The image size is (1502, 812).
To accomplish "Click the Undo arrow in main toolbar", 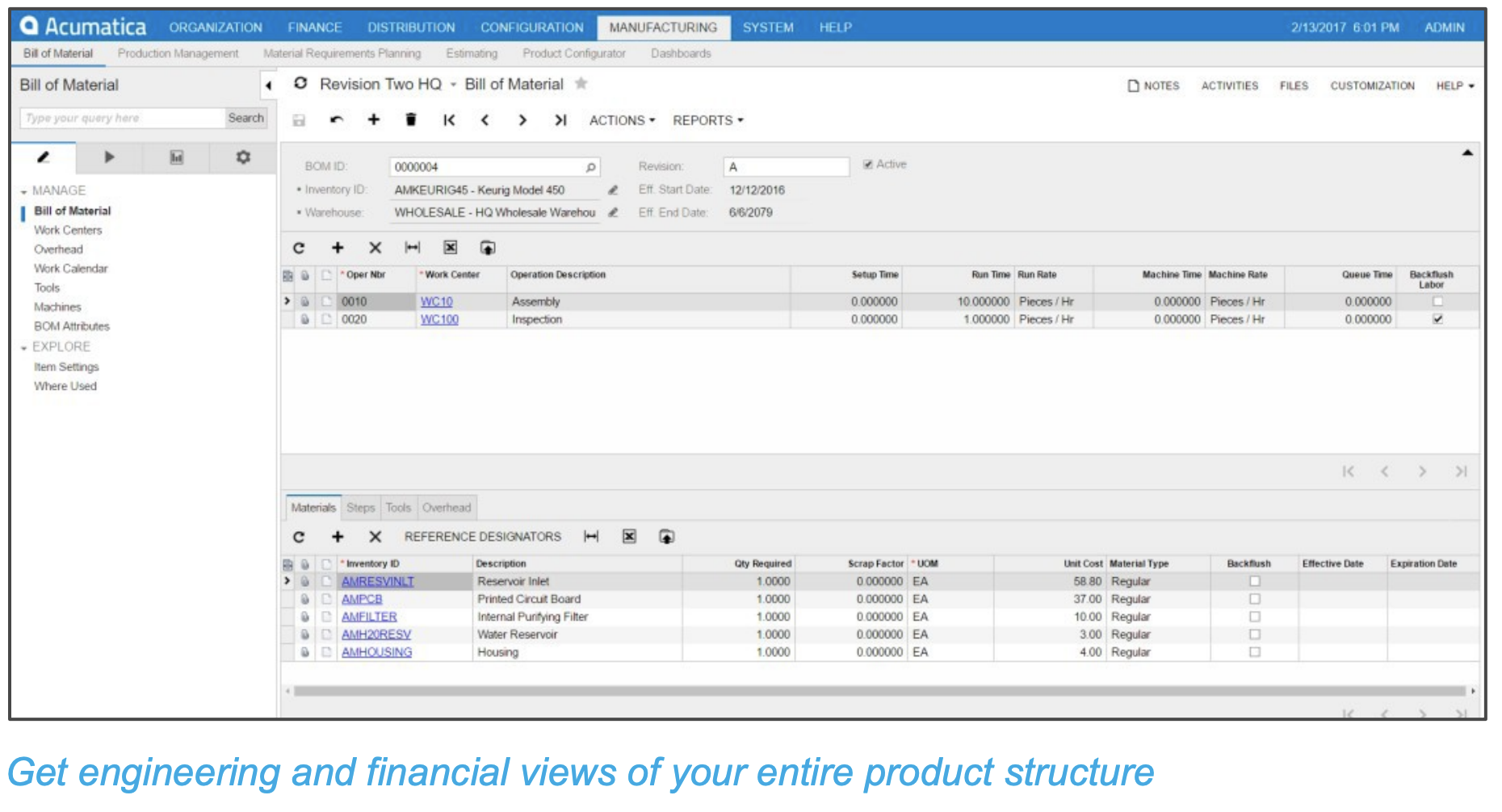I will pyautogui.click(x=337, y=120).
